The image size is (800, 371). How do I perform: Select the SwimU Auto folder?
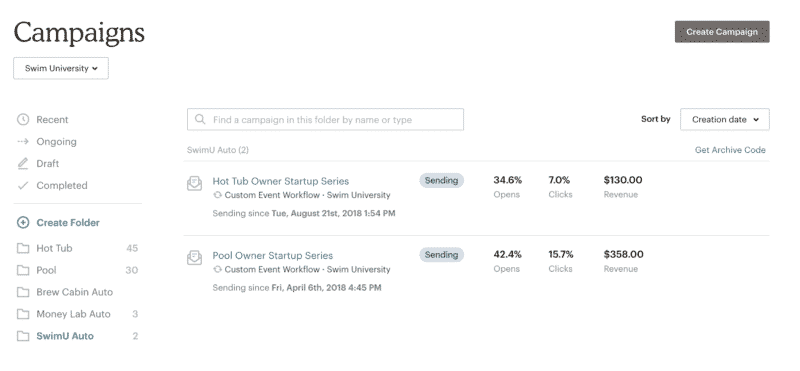pyautogui.click(x=77, y=336)
